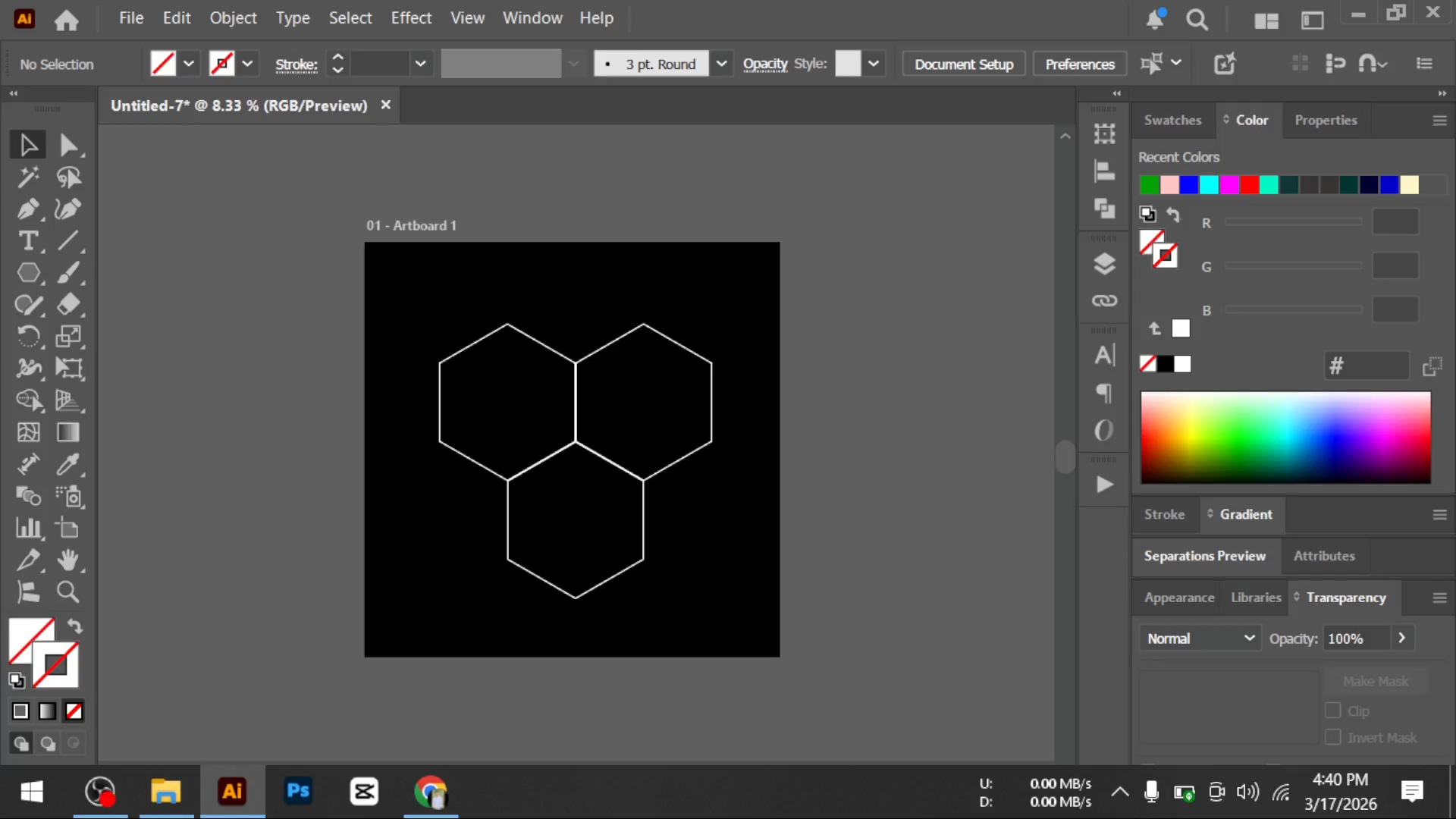Open the Layers panel icon
Viewport: 1456px width, 819px height.
click(1104, 264)
